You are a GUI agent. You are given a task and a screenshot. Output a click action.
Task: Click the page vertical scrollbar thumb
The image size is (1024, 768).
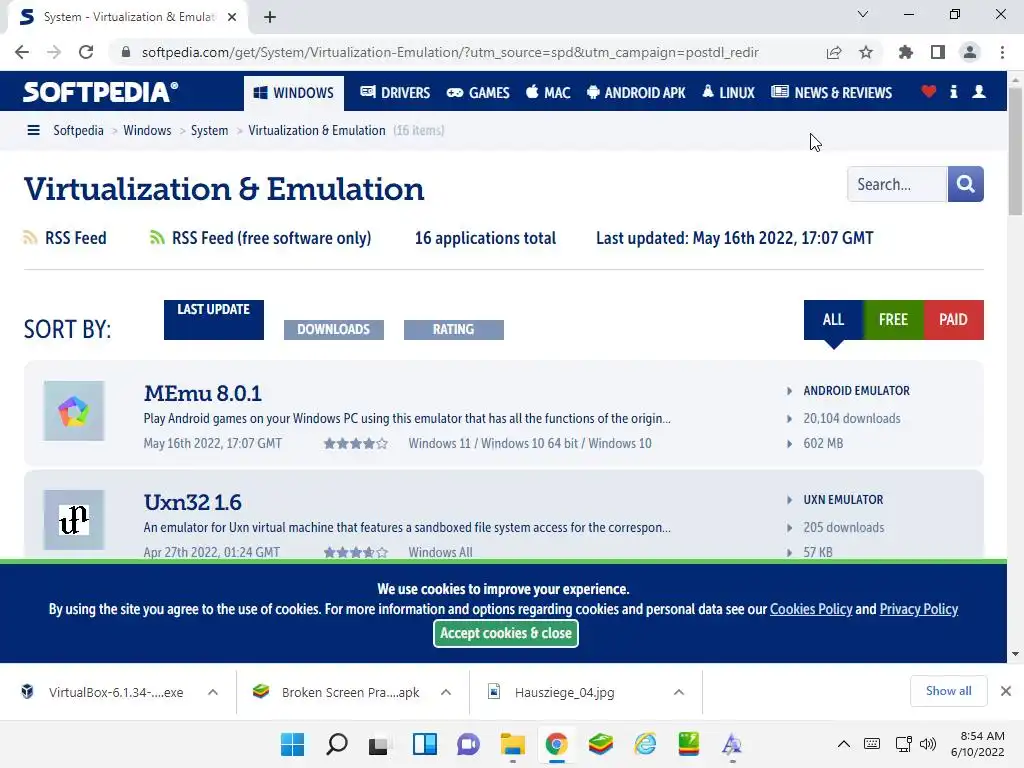click(x=1015, y=150)
